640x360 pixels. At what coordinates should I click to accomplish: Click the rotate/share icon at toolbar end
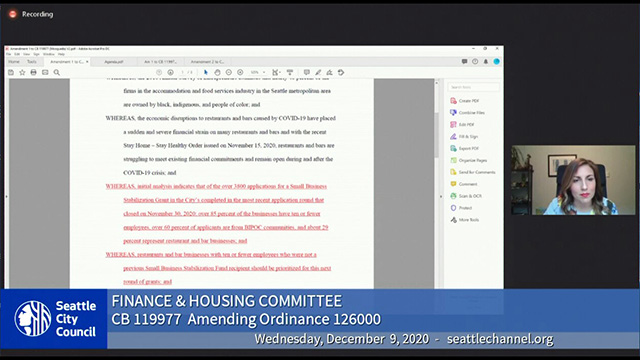coord(341,72)
